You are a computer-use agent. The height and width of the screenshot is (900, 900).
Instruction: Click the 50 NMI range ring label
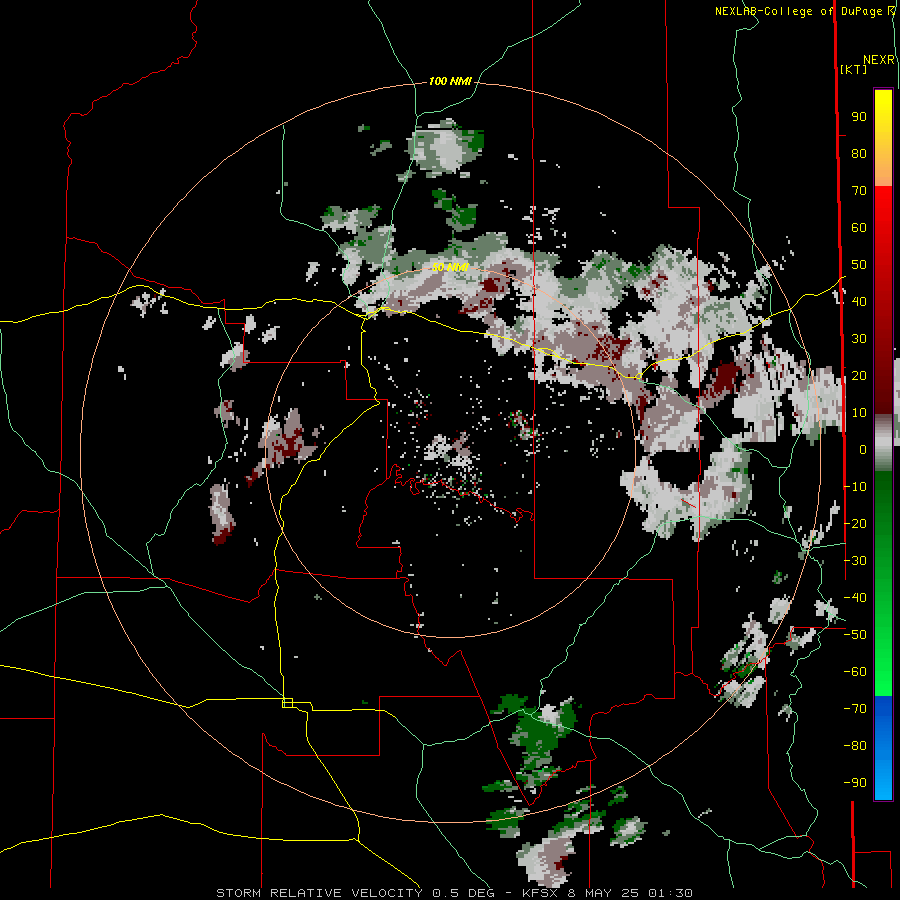[x=451, y=267]
